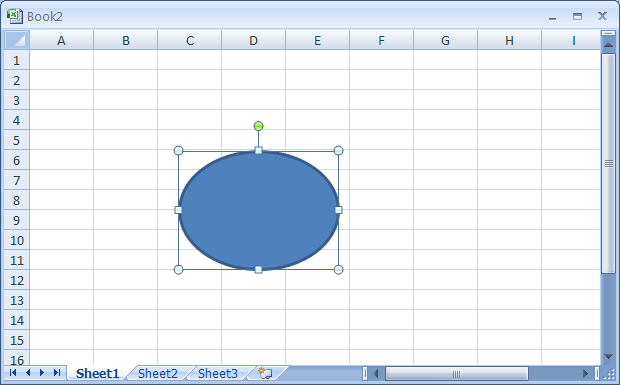This screenshot has height=385, width=620.
Task: Select row 7 header
Action: 17,180
